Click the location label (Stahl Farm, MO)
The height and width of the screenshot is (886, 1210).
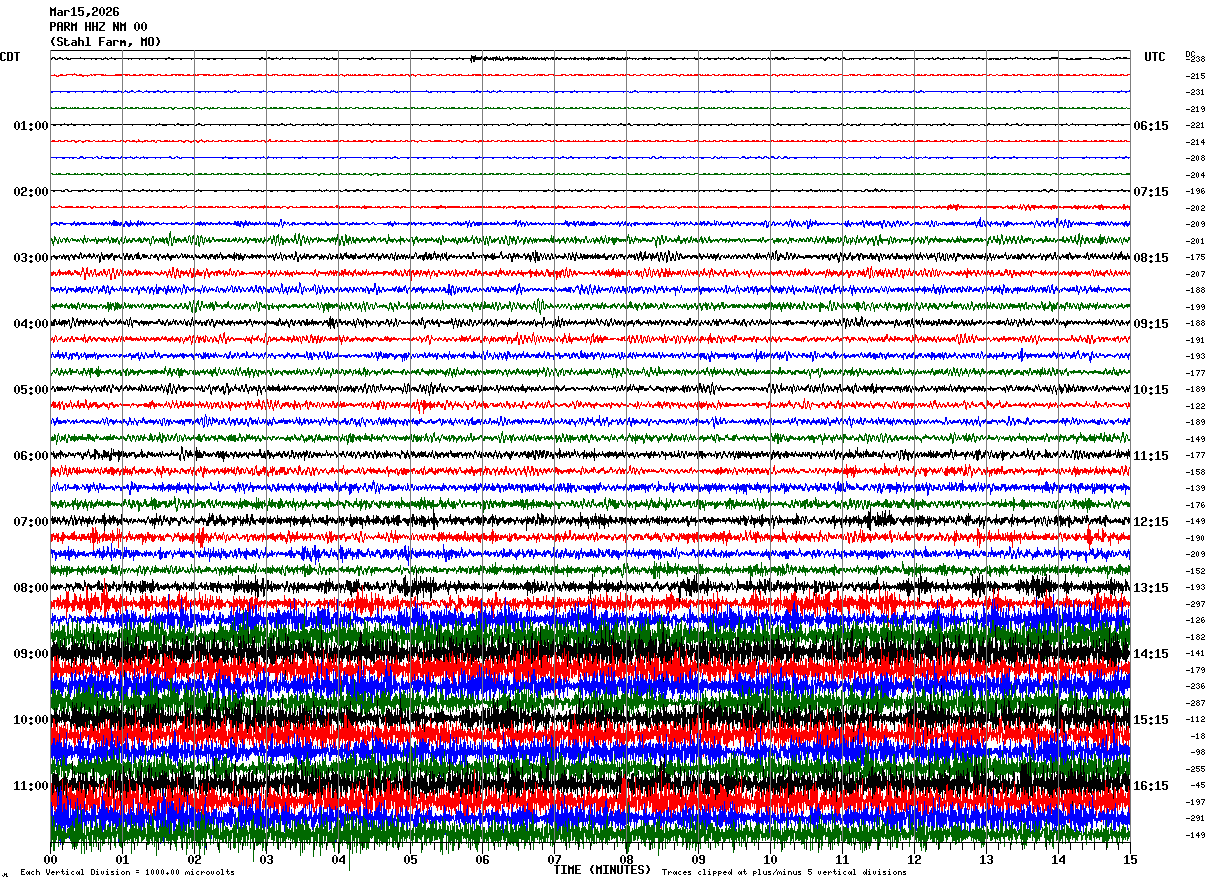pos(105,42)
